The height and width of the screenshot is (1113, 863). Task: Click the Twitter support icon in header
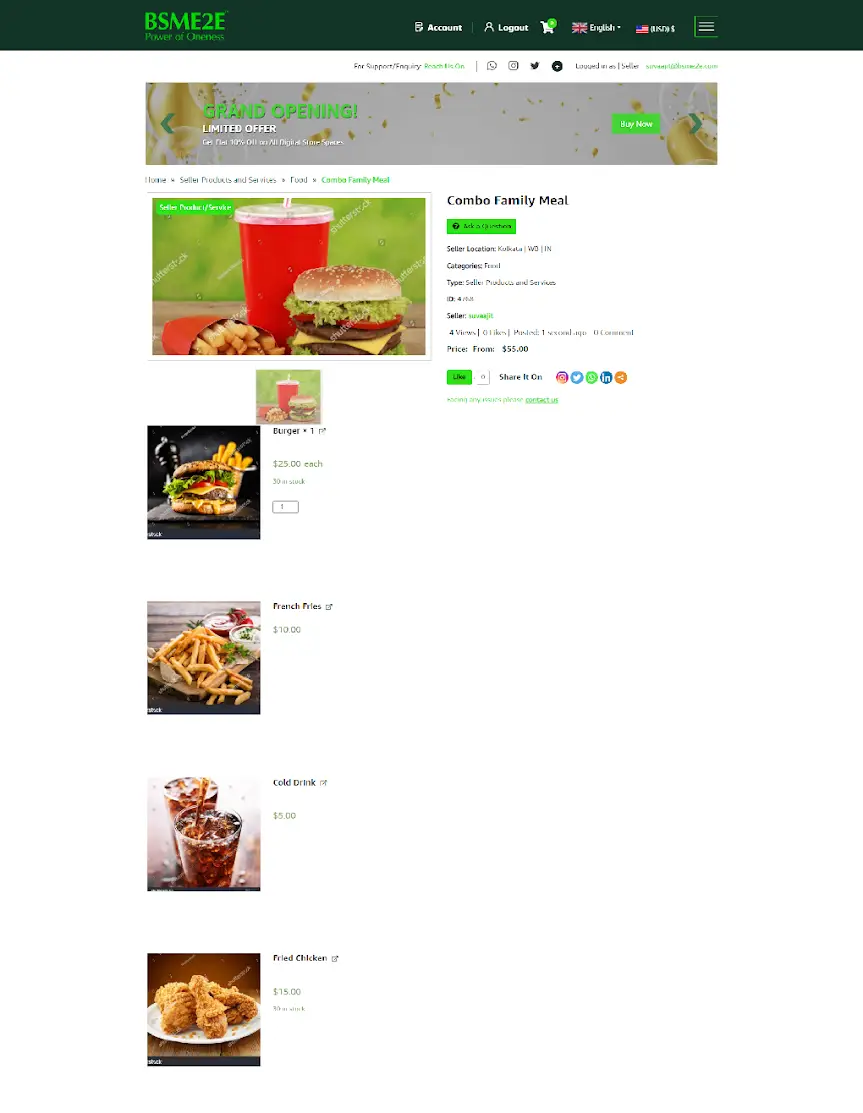tap(534, 66)
